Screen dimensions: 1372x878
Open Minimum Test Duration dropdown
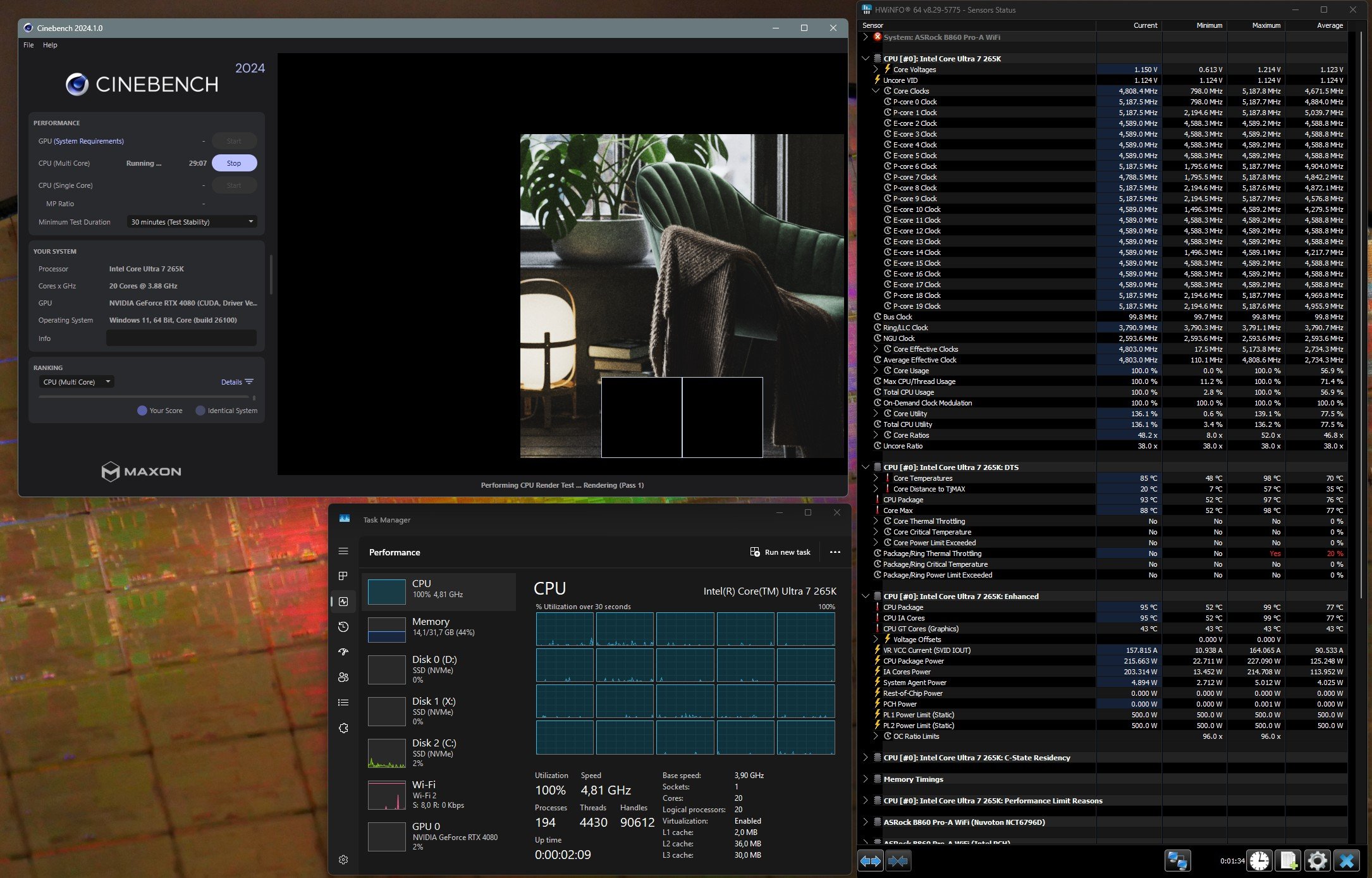tap(192, 222)
